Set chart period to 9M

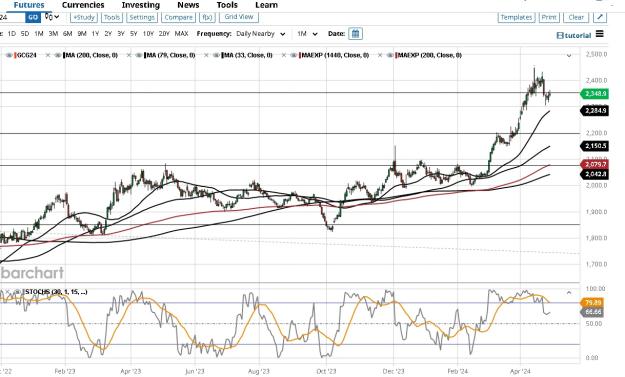point(82,34)
